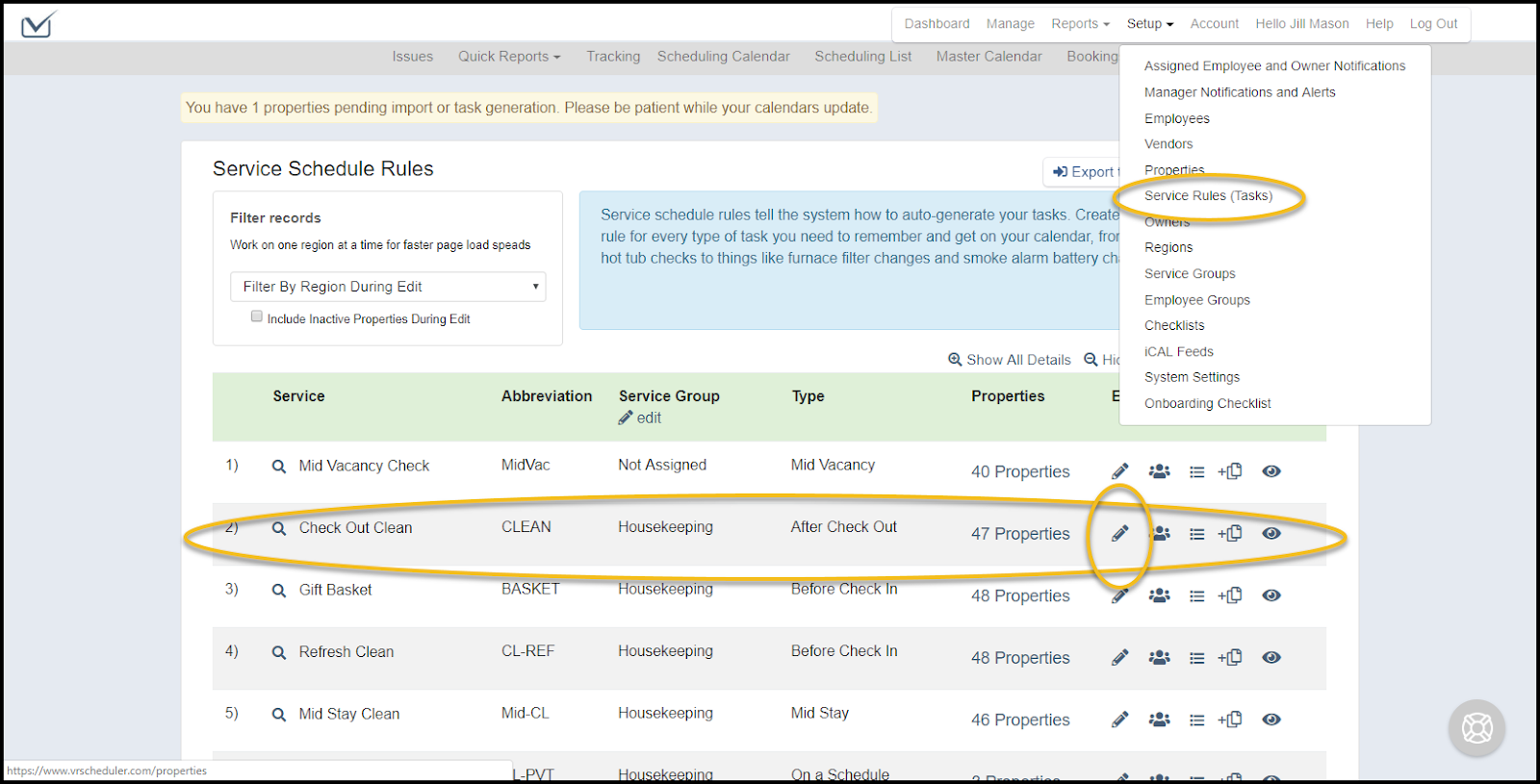This screenshot has height=784, width=1540.
Task: Choose Checklists in the Setup menu
Action: coord(1174,326)
